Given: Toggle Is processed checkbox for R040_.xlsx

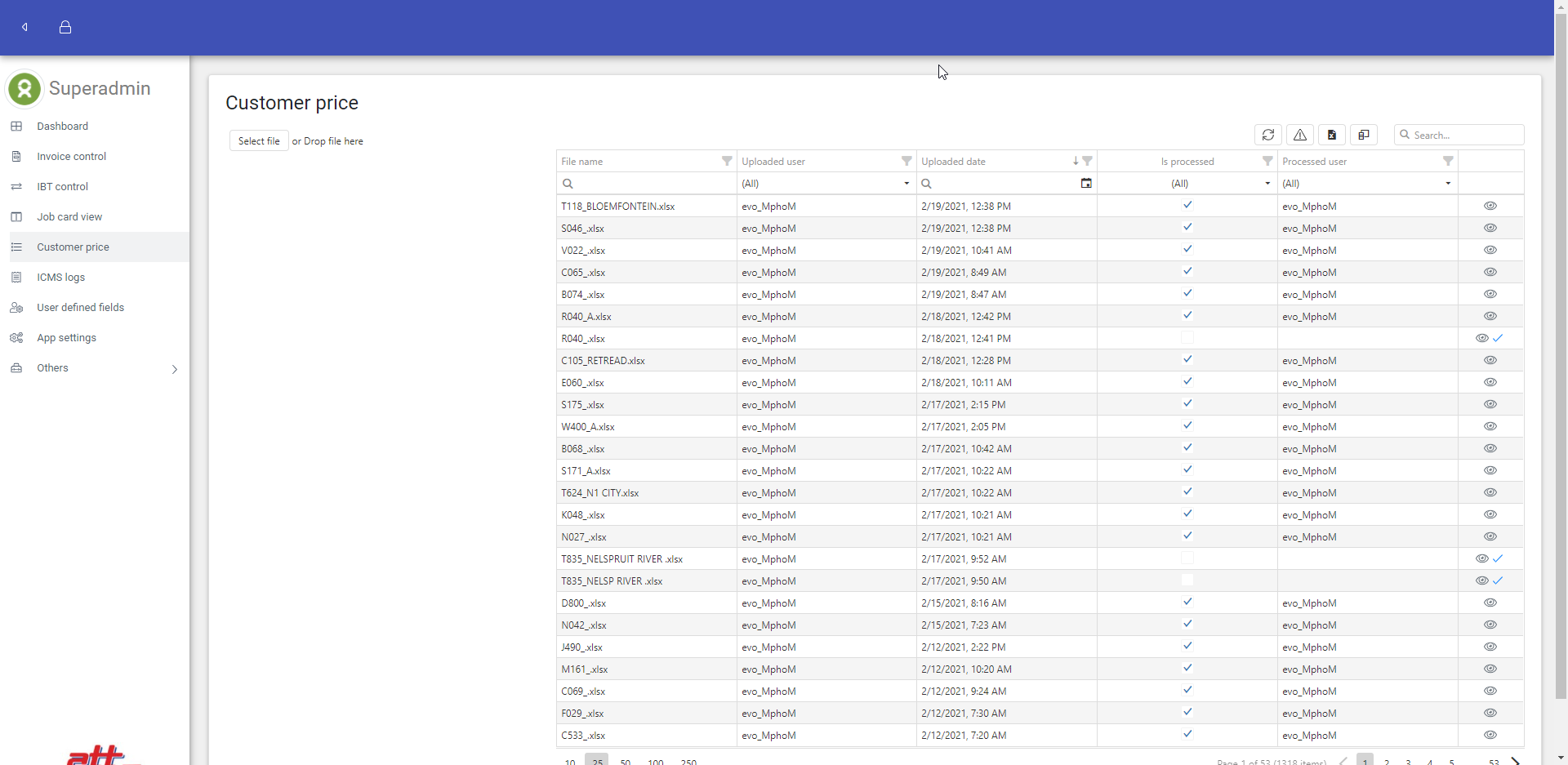Looking at the screenshot, I should click(x=1187, y=338).
